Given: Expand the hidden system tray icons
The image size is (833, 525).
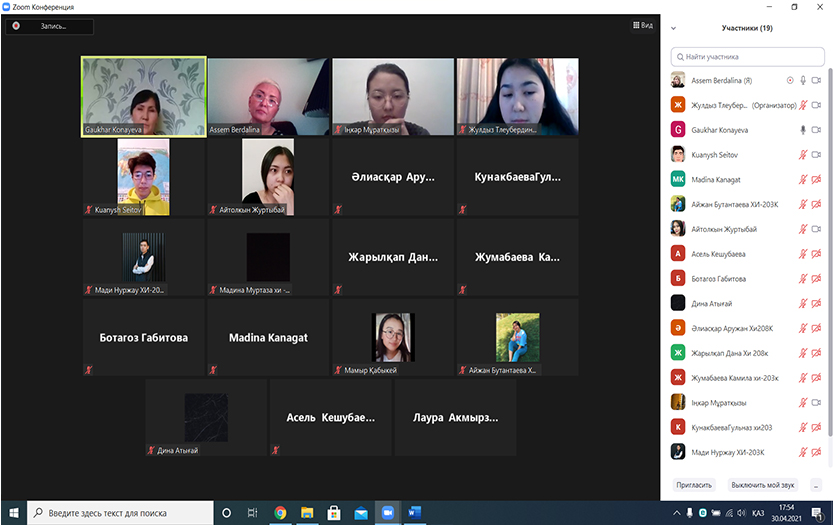Looking at the screenshot, I should [678, 513].
